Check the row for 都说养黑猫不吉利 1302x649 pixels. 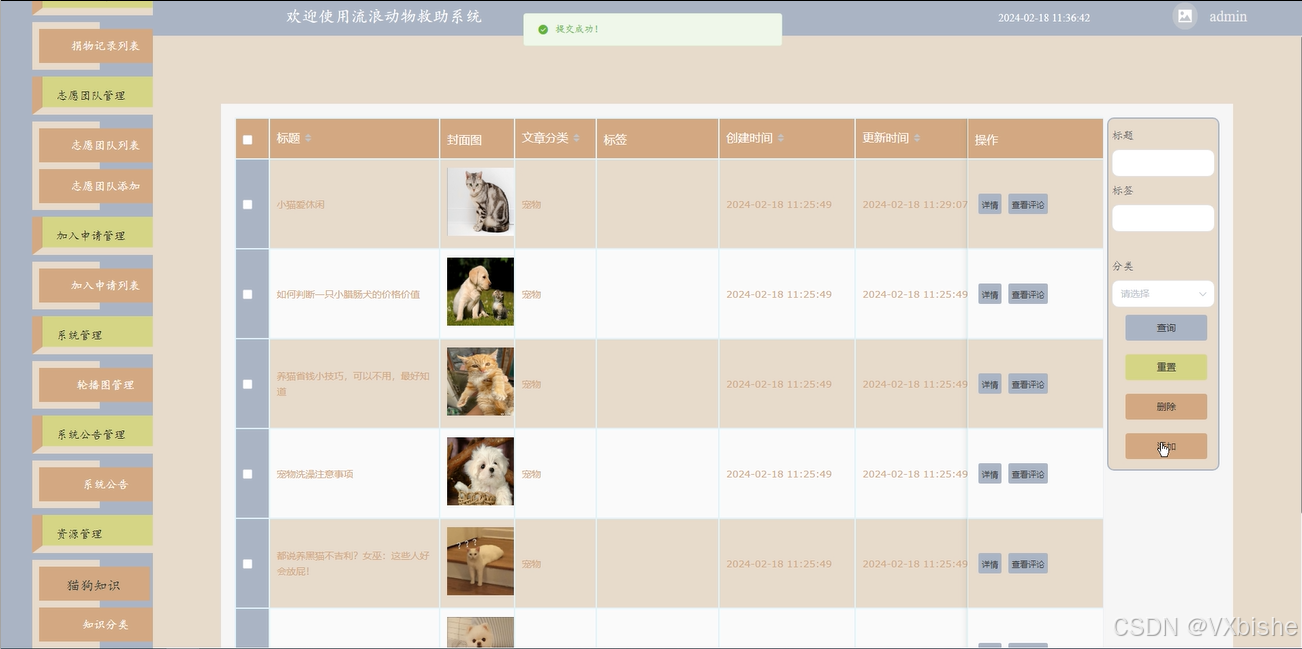tap(248, 564)
